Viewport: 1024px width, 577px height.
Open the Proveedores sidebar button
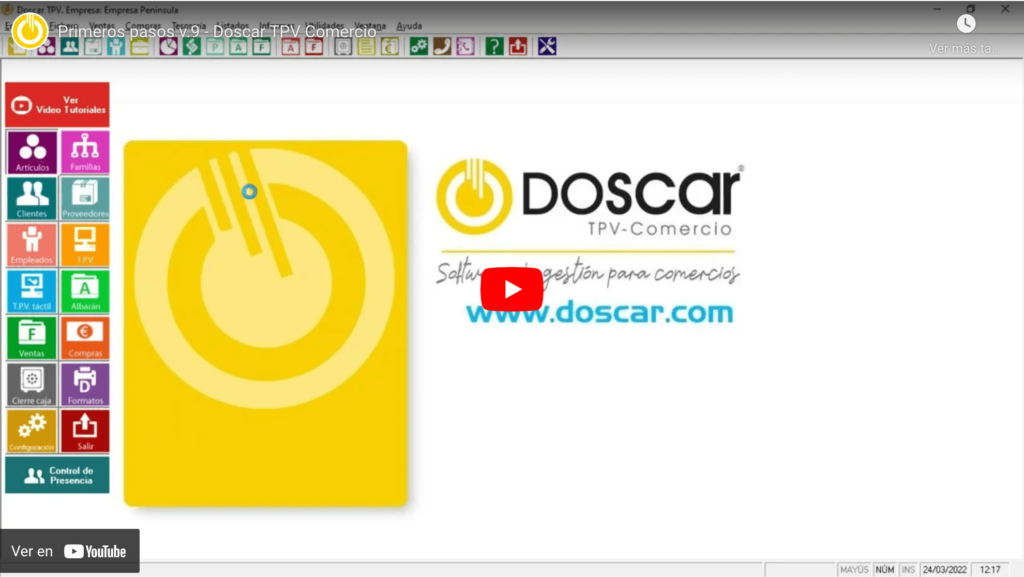85,198
